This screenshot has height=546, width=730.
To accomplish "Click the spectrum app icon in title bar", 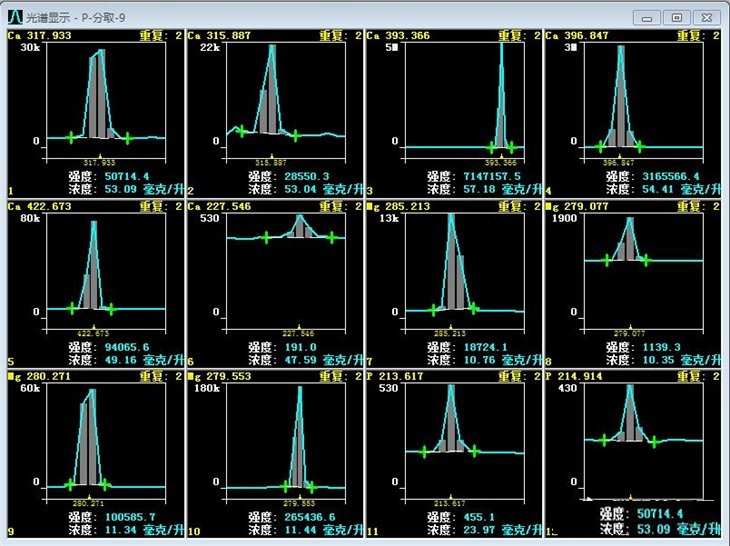I will 15,17.
